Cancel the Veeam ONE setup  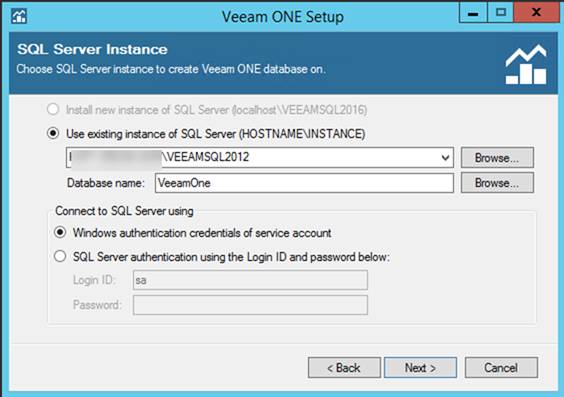[x=501, y=368]
